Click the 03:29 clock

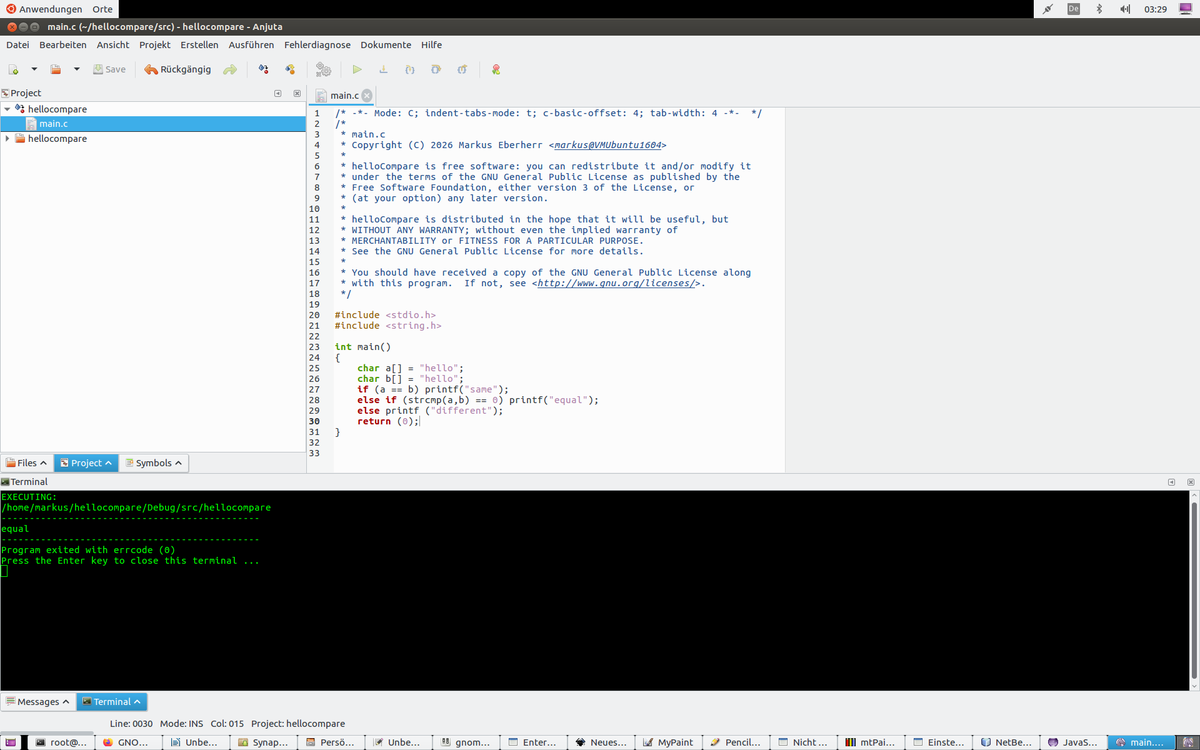click(x=1155, y=9)
